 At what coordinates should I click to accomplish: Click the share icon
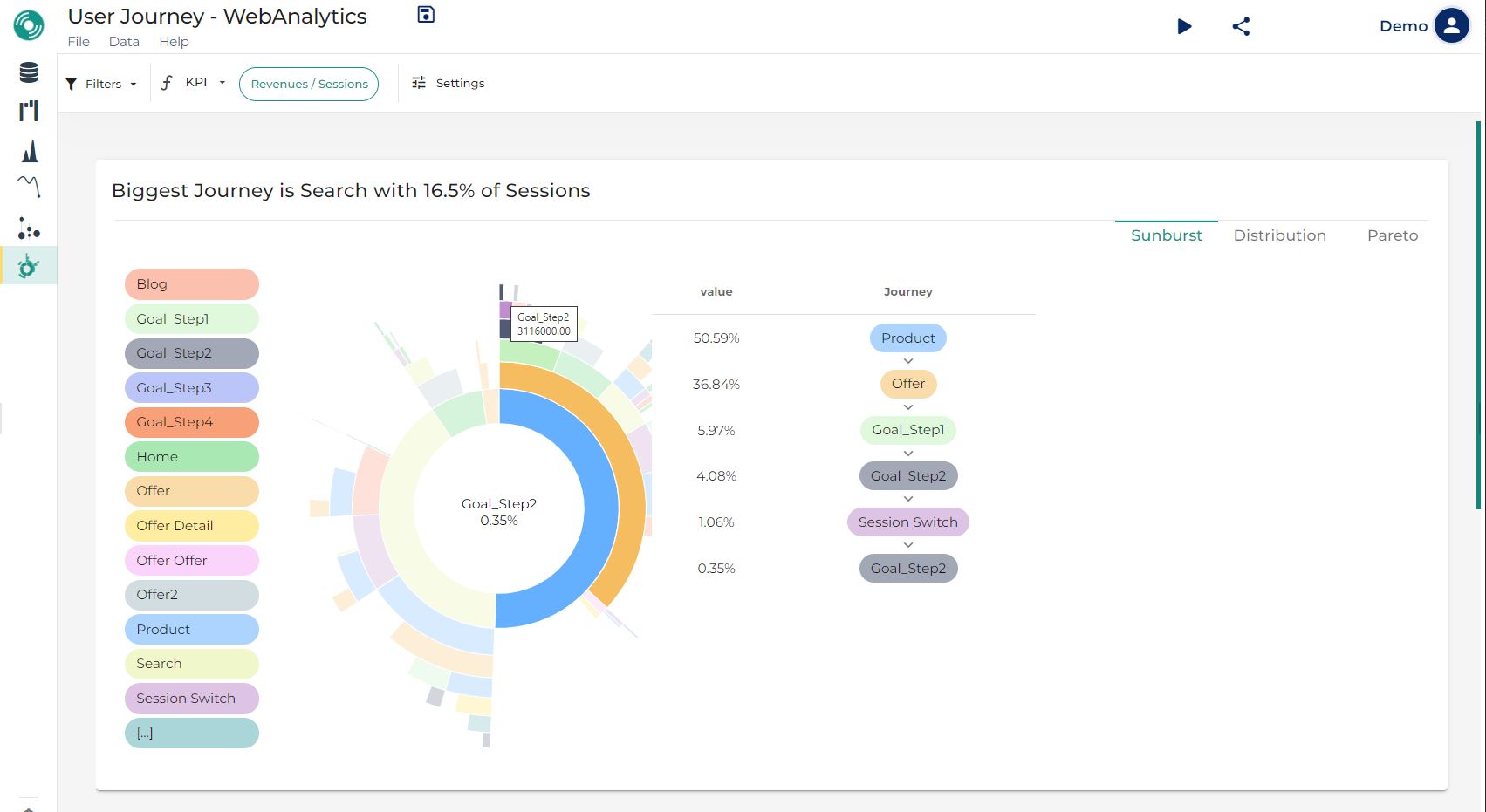coord(1241,26)
